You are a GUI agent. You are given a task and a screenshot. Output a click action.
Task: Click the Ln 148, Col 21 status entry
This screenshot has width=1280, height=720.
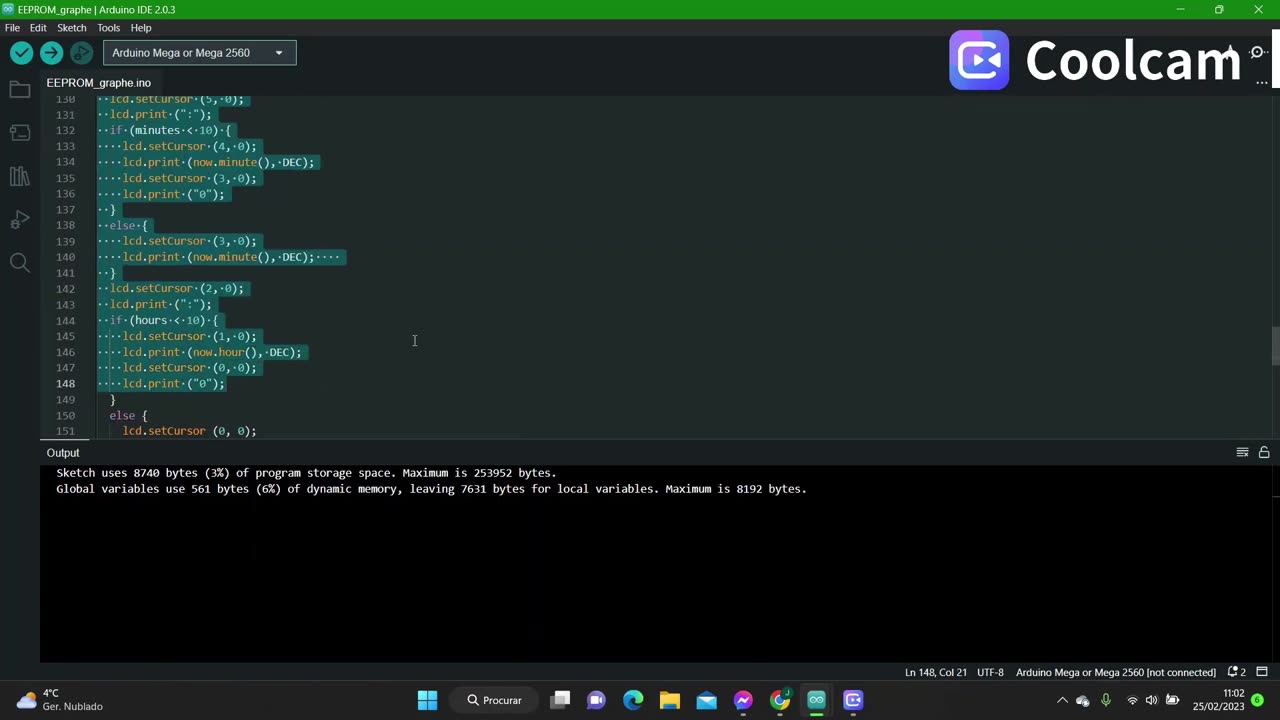(x=936, y=672)
